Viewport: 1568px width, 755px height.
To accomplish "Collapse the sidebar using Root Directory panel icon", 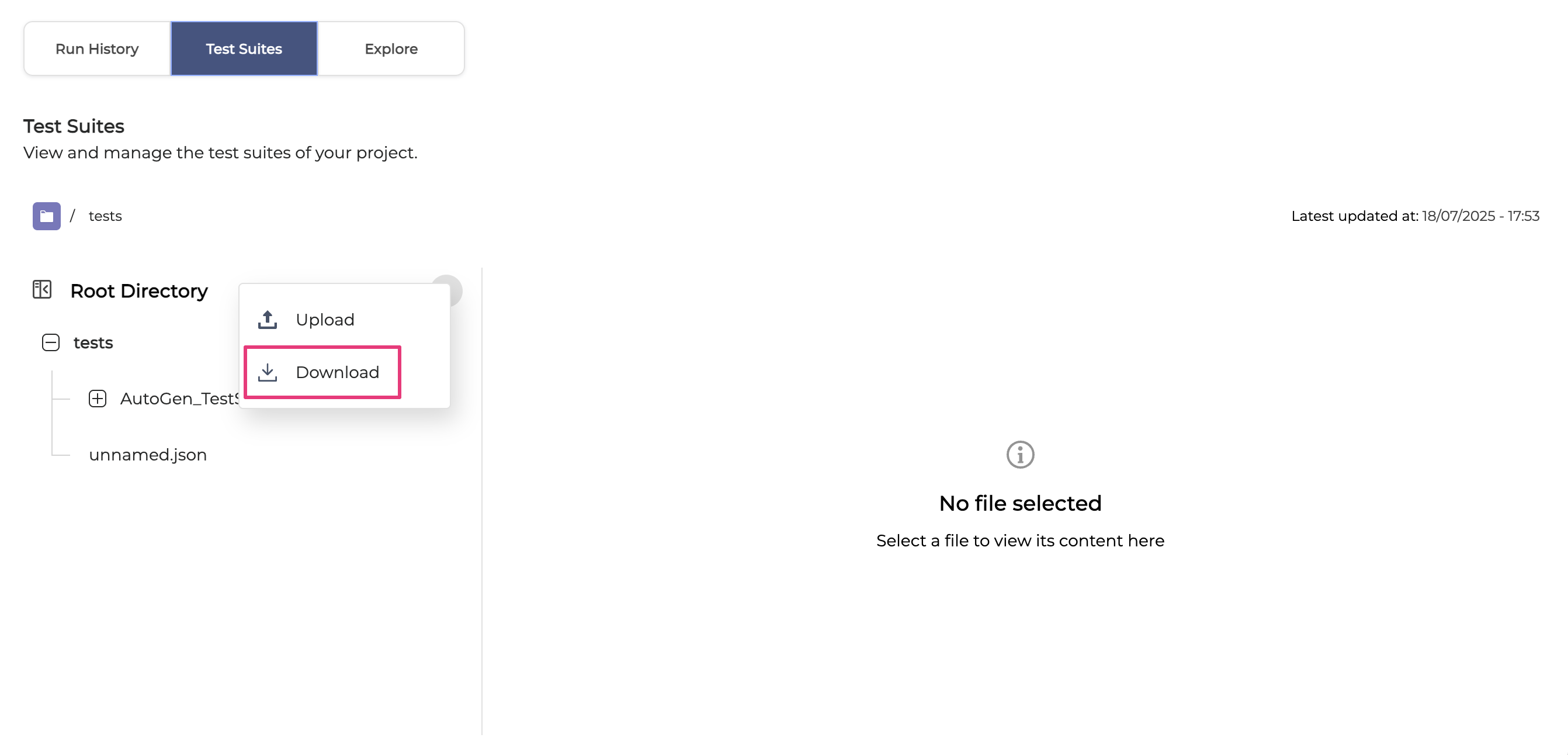I will coord(42,290).
